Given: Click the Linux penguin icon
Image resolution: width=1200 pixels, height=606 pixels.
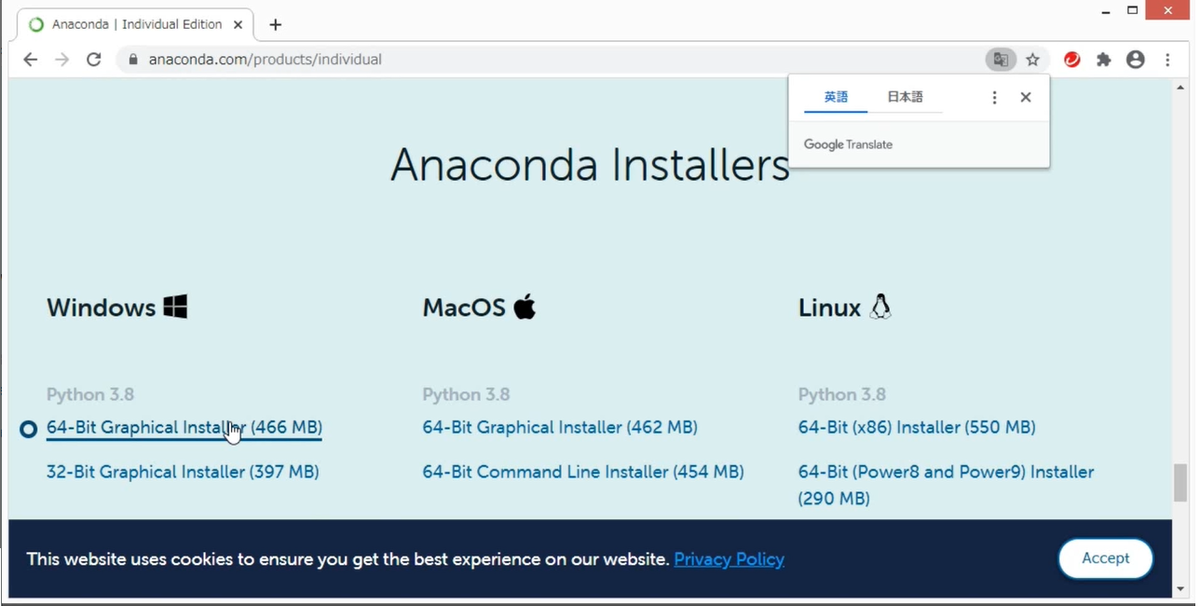Looking at the screenshot, I should (880, 307).
